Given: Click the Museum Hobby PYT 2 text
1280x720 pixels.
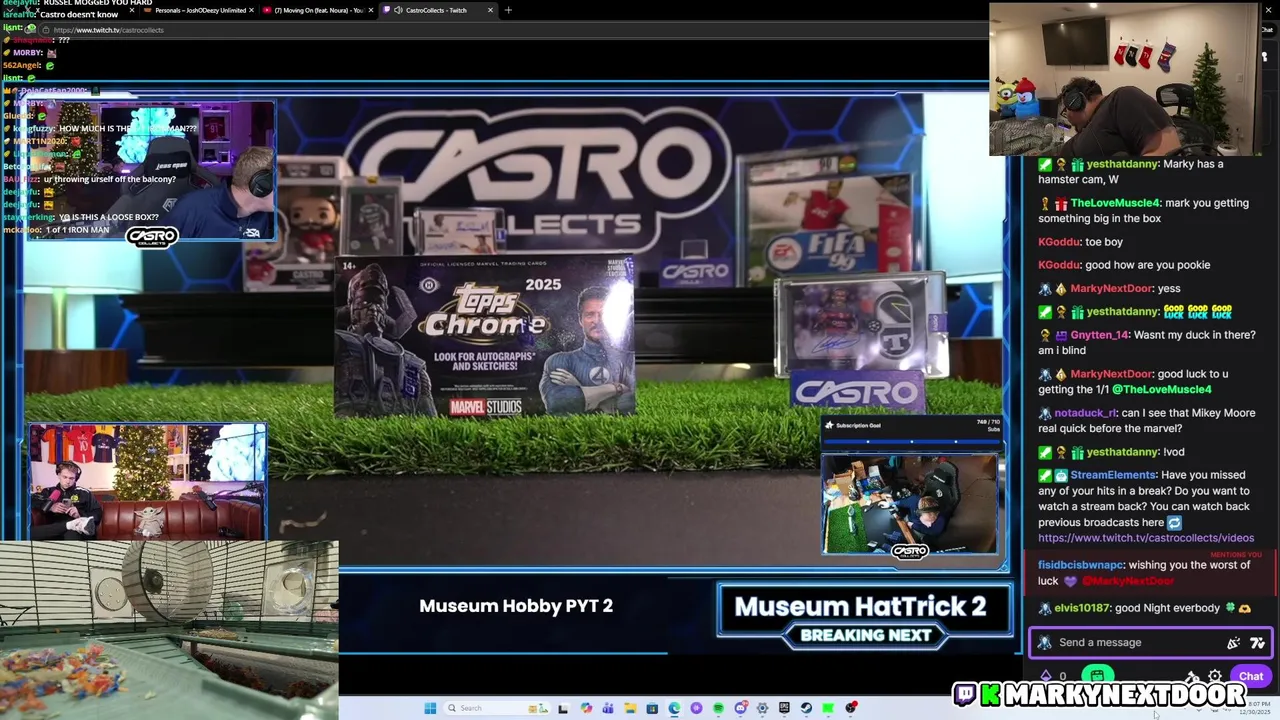Looking at the screenshot, I should tap(516, 606).
